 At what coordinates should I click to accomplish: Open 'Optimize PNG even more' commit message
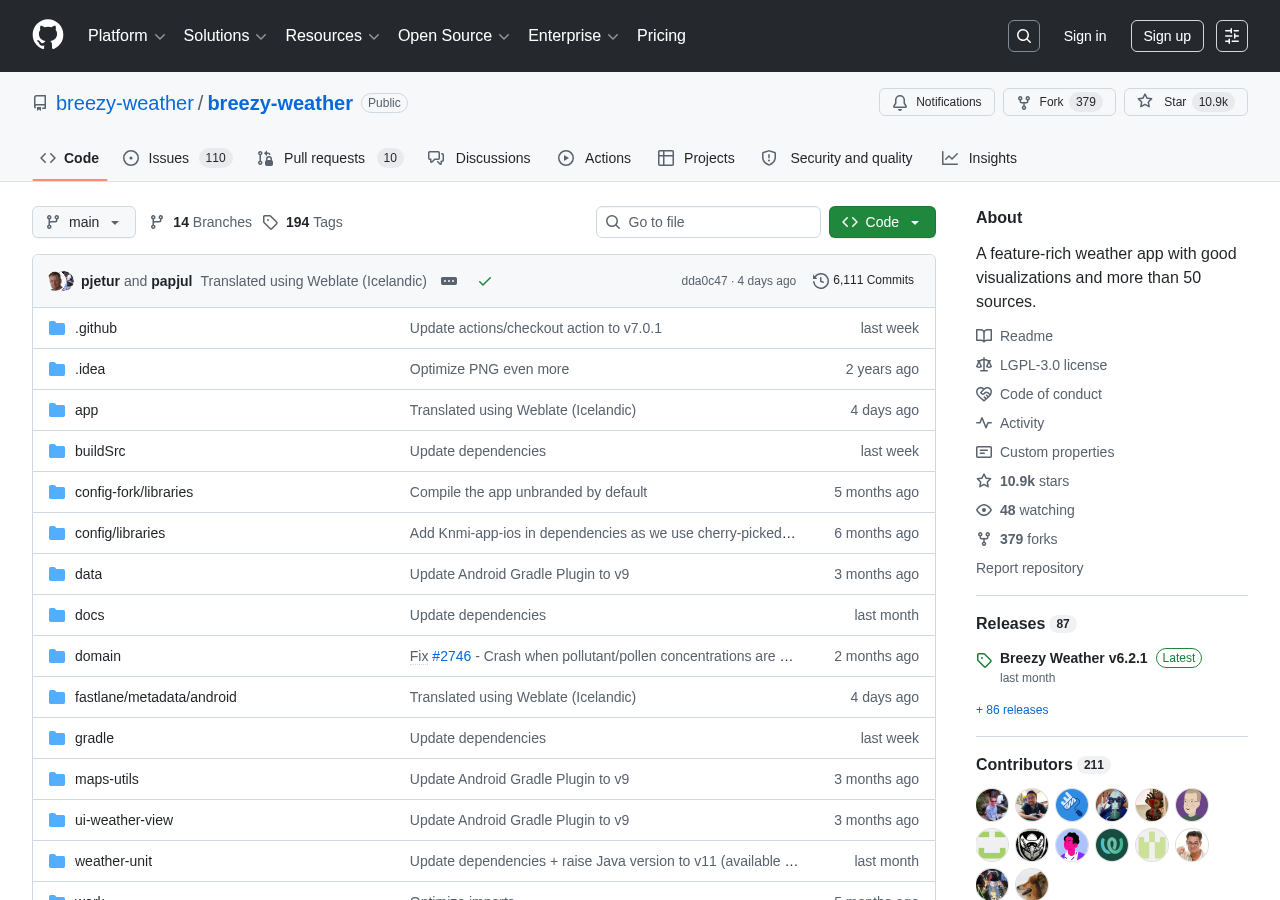click(489, 369)
